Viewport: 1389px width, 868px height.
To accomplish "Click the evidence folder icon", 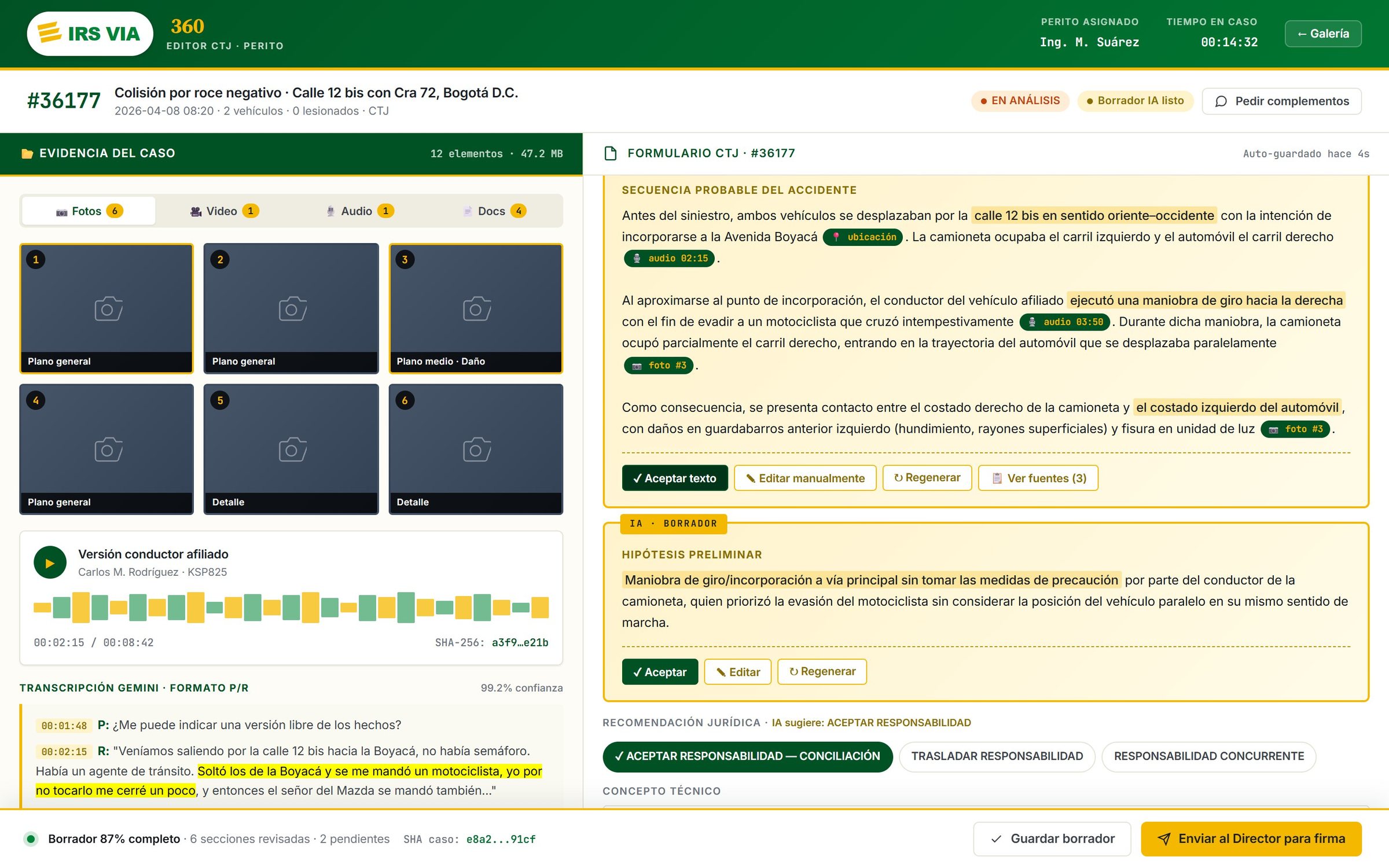I will tap(27, 153).
